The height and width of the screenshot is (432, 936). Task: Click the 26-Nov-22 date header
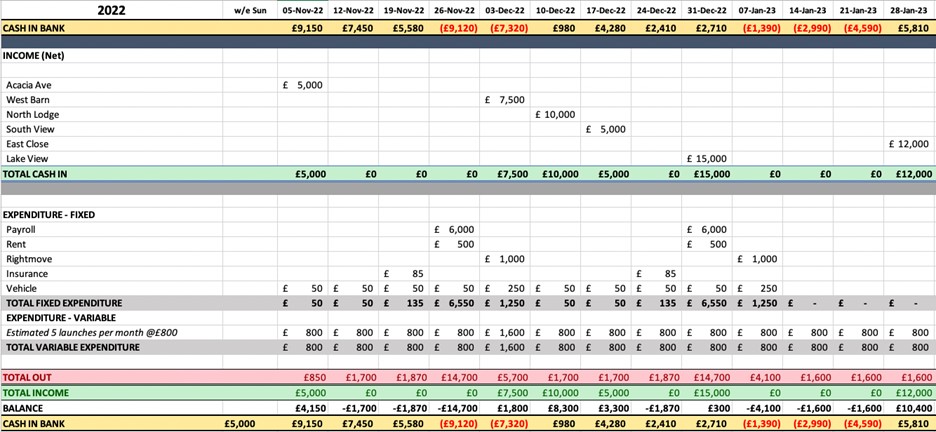454,10
